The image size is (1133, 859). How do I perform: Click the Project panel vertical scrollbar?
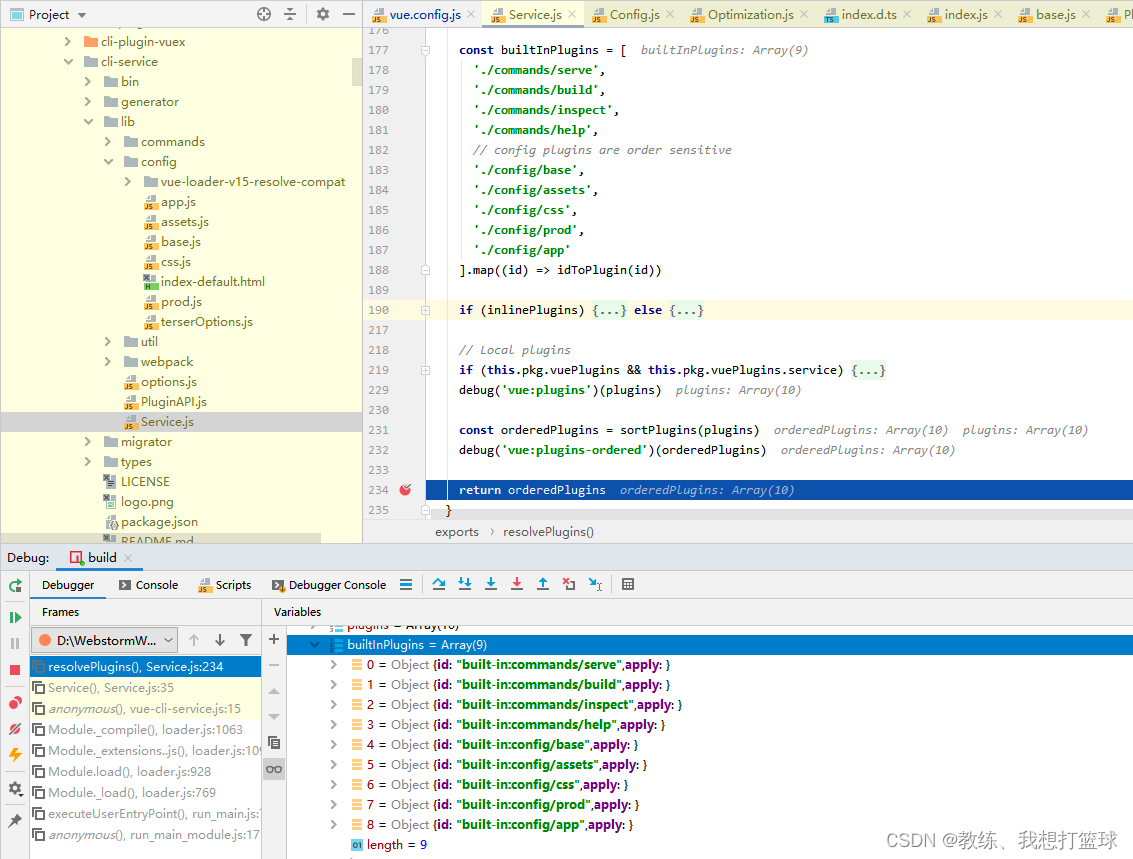(357, 72)
